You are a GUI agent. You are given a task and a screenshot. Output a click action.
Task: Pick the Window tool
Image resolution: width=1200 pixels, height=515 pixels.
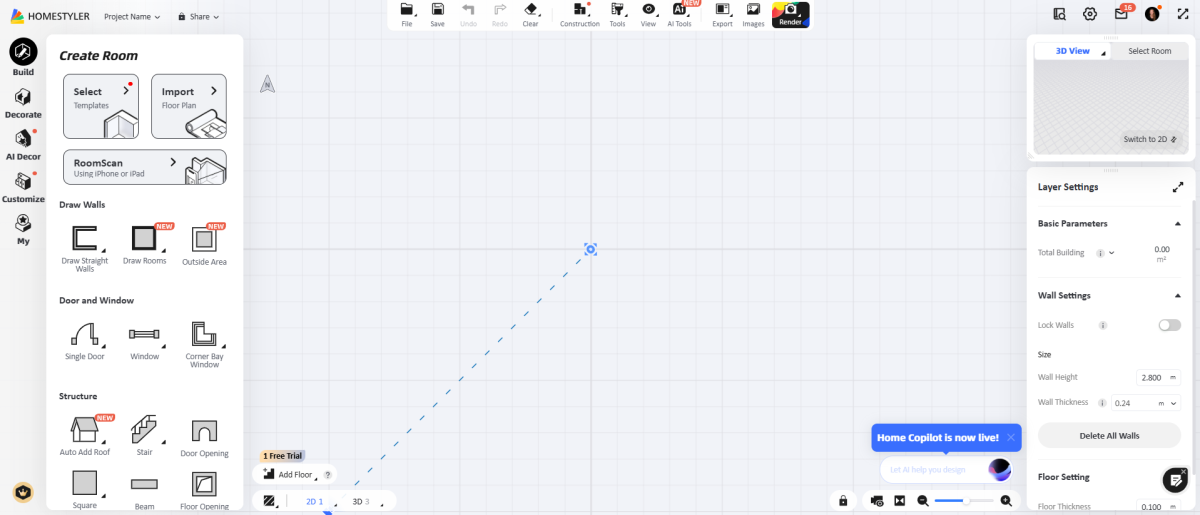(x=144, y=341)
